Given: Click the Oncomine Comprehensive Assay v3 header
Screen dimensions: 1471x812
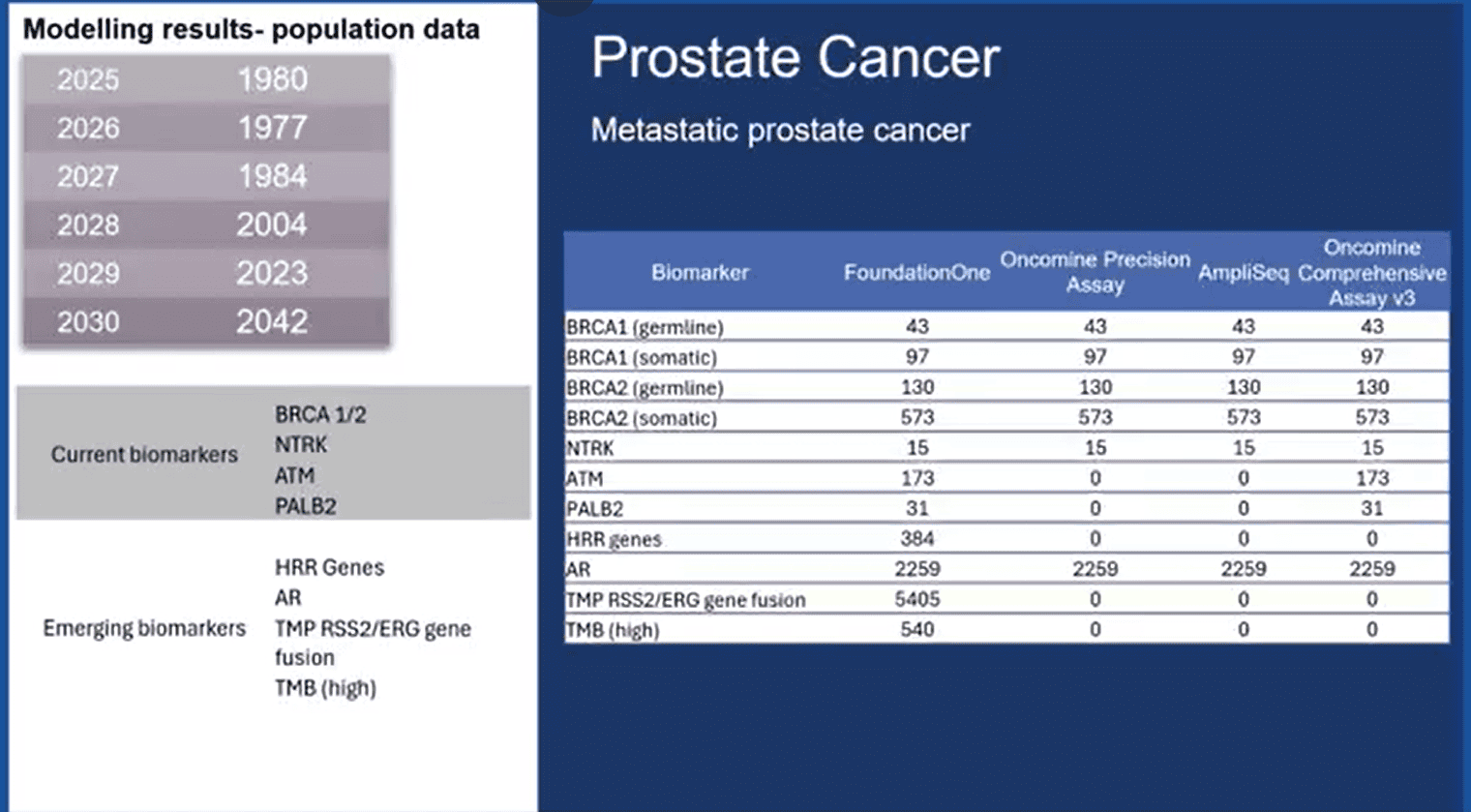Looking at the screenshot, I should tap(1371, 273).
